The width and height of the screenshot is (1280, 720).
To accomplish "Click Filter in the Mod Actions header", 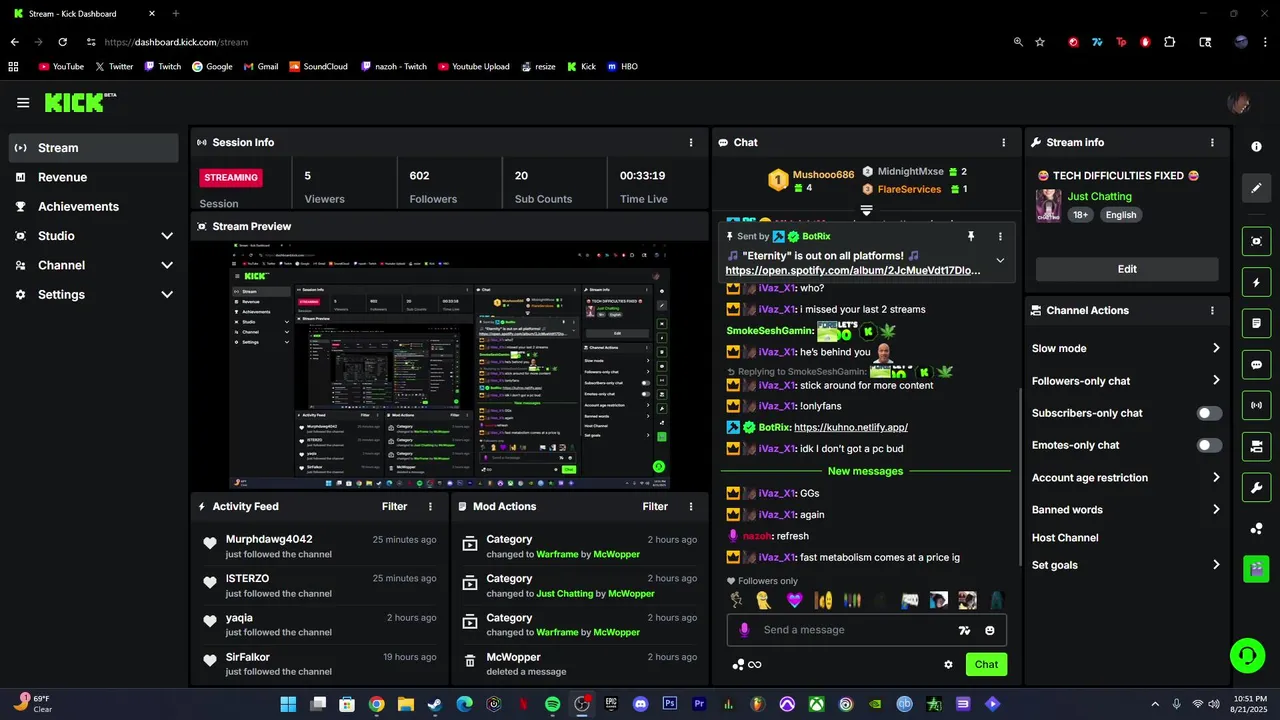I will (655, 507).
